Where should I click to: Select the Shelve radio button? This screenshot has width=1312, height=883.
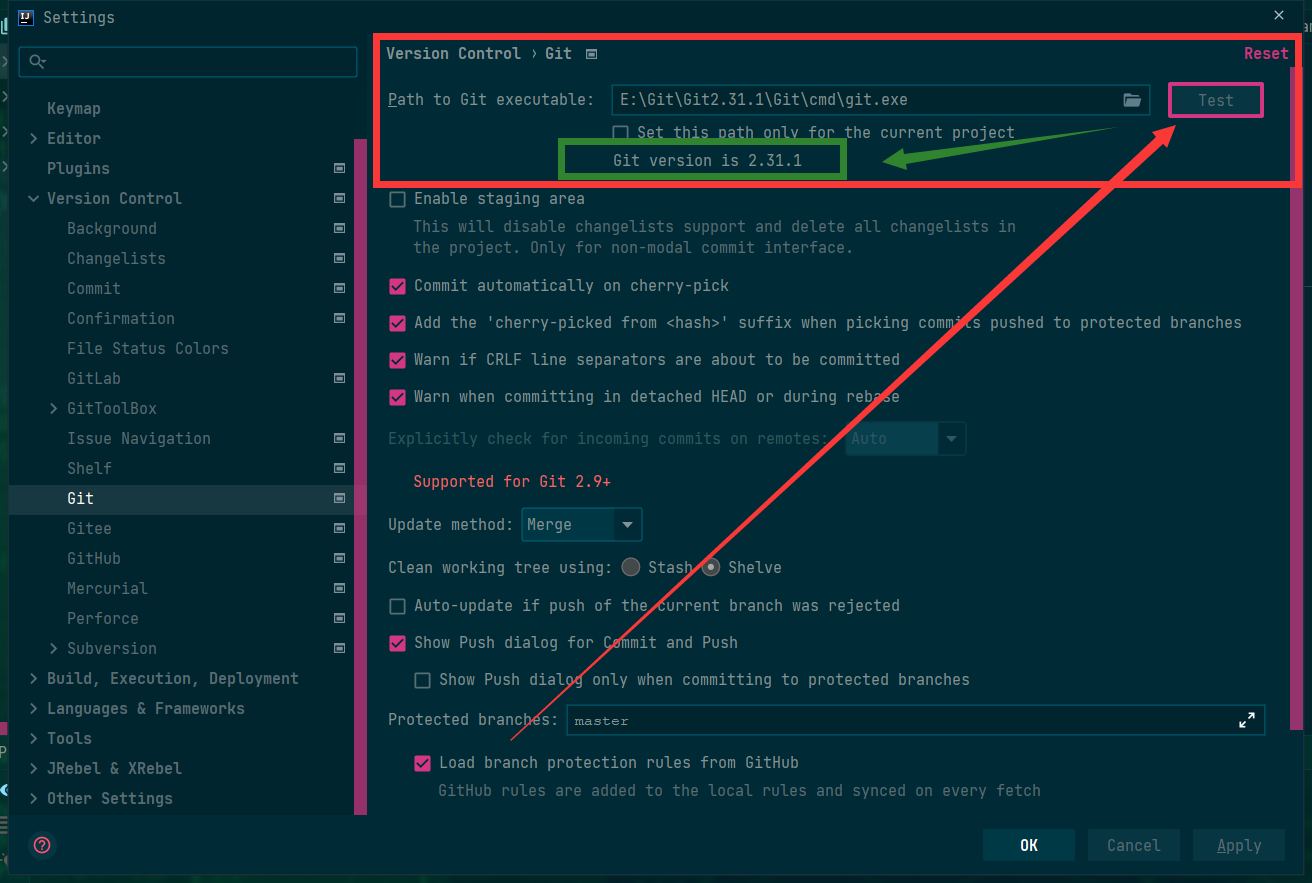click(711, 567)
